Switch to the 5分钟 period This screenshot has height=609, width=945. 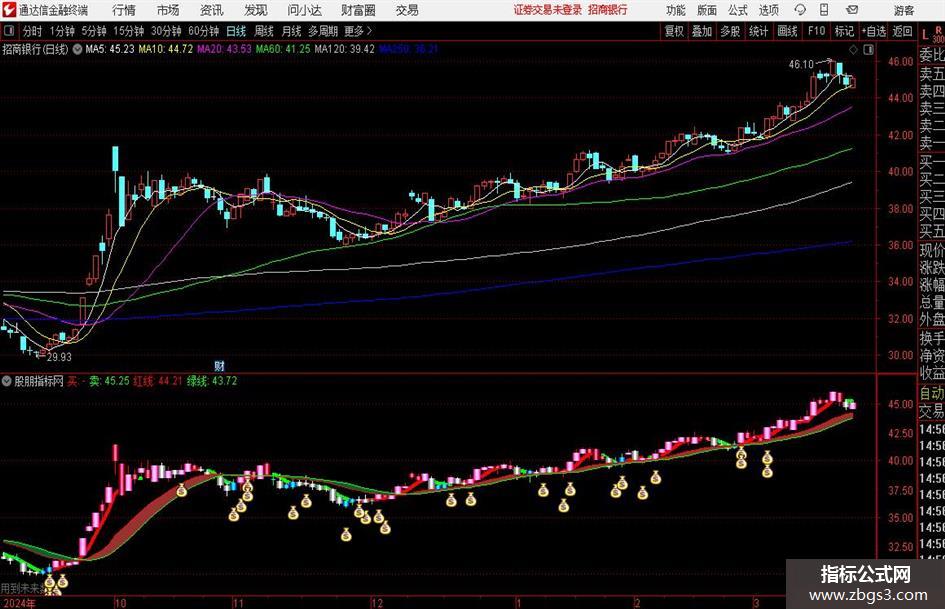tap(94, 31)
